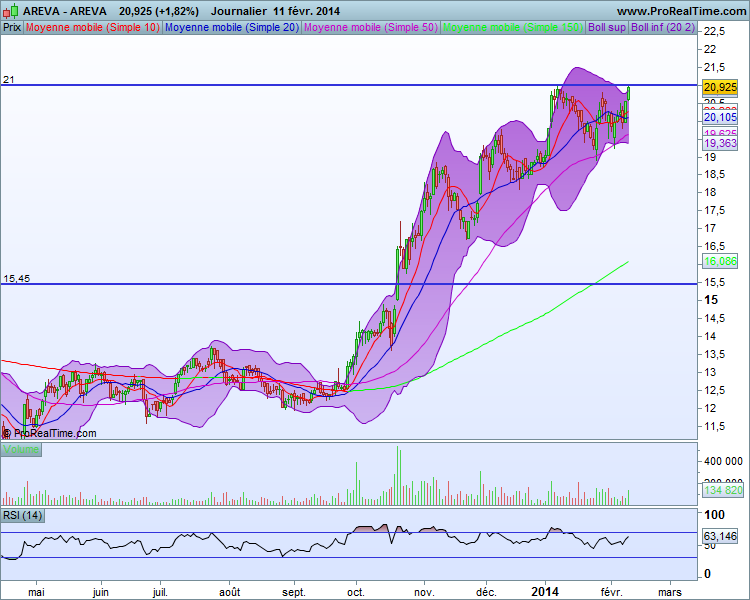Click the 22,5 price axis label

[715, 31]
